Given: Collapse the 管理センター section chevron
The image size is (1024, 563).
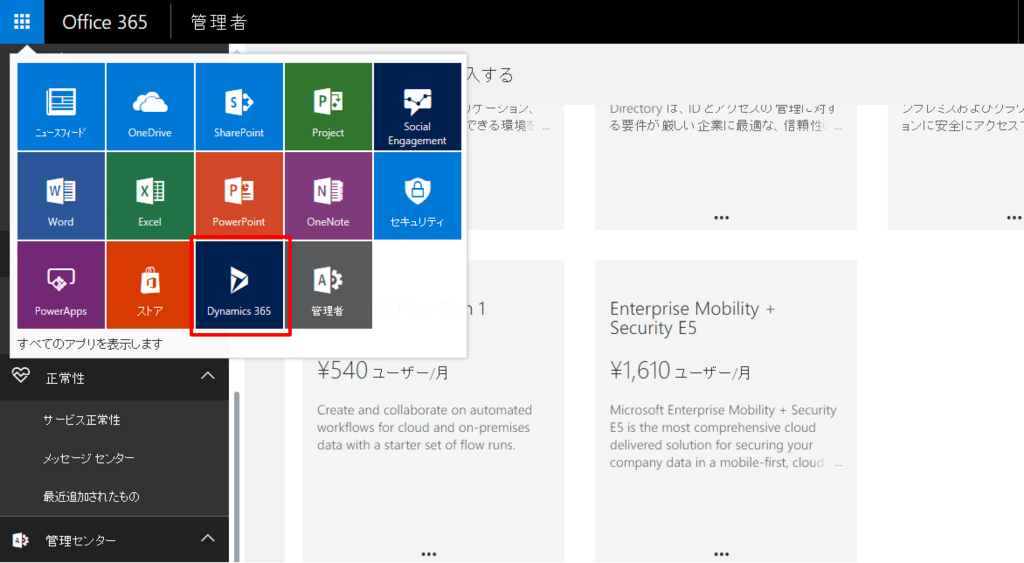Looking at the screenshot, I should pos(208,538).
